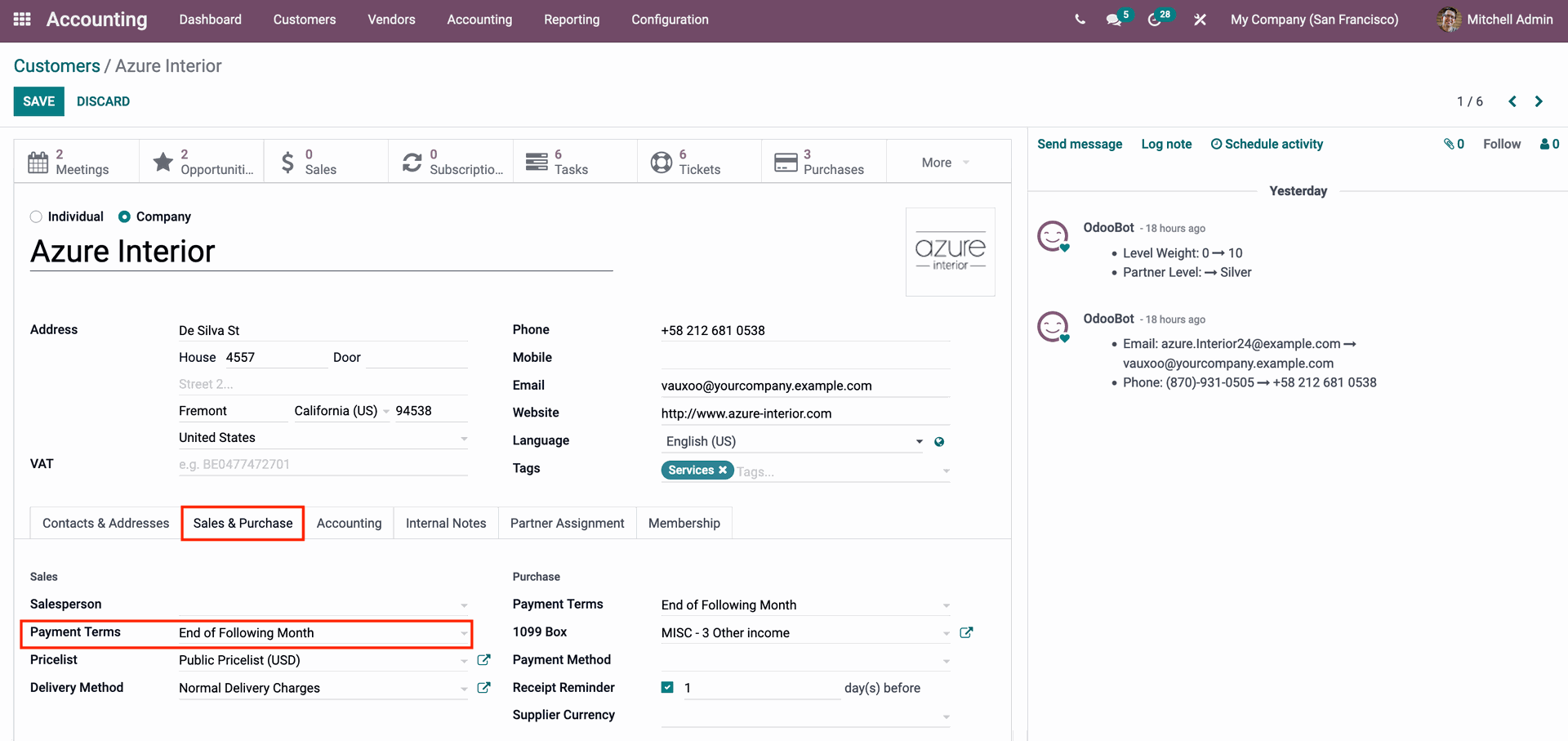
Task: Click the VAT input field
Action: click(x=323, y=464)
